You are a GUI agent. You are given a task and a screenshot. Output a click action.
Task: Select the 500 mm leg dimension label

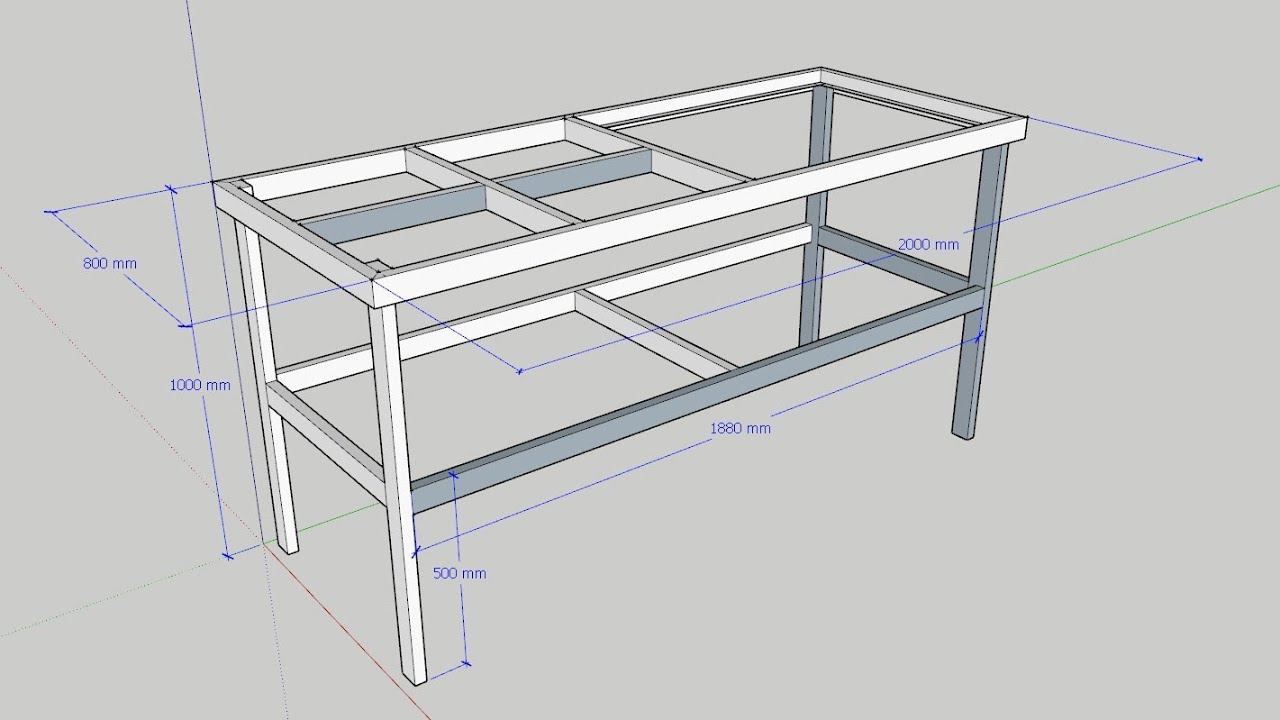pos(459,573)
